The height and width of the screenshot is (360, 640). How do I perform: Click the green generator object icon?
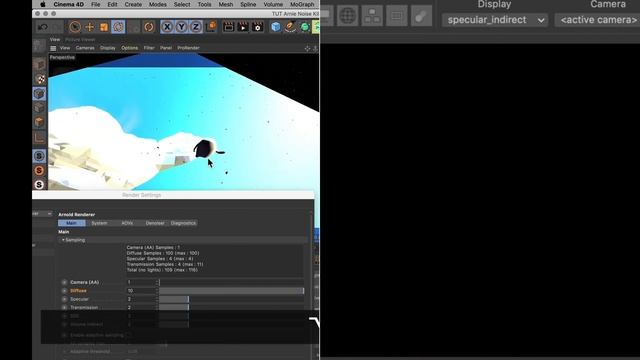[305, 27]
